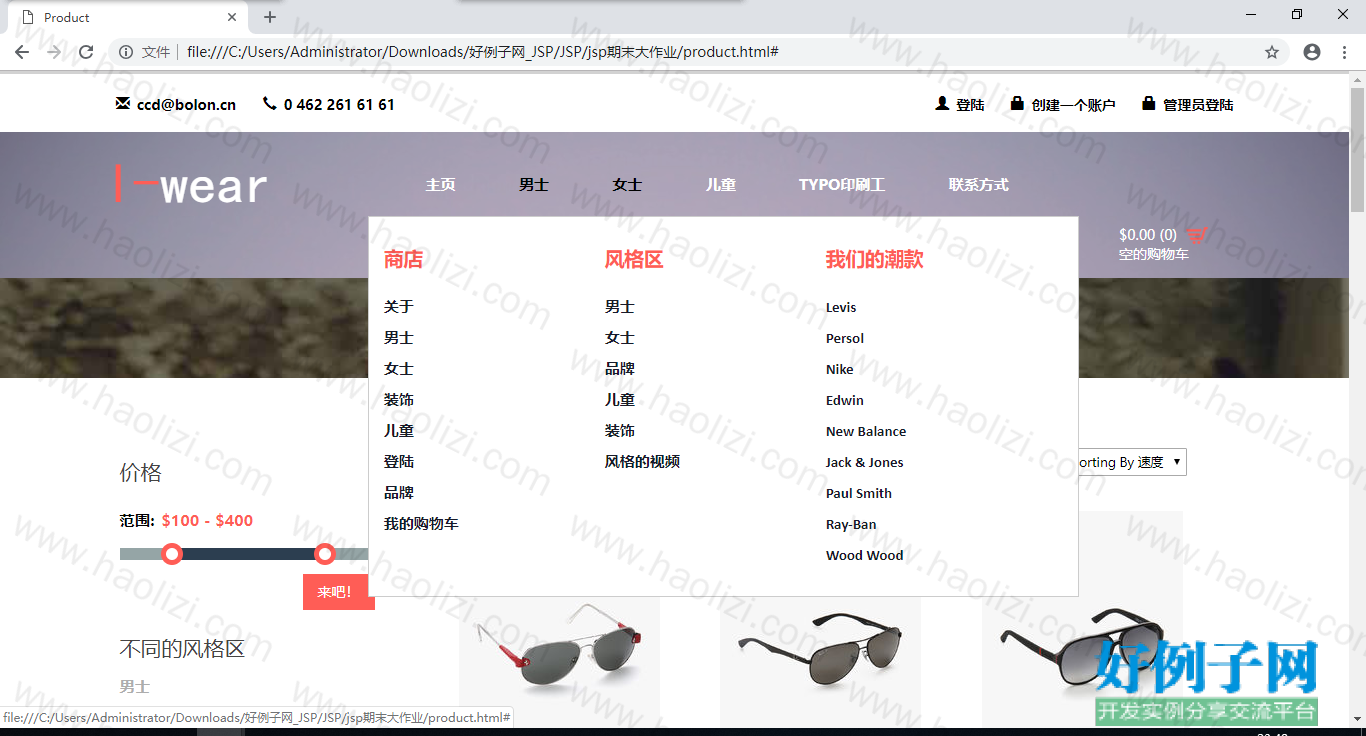Click the 来吧! price filter button
The width and height of the screenshot is (1366, 736).
pos(338,592)
